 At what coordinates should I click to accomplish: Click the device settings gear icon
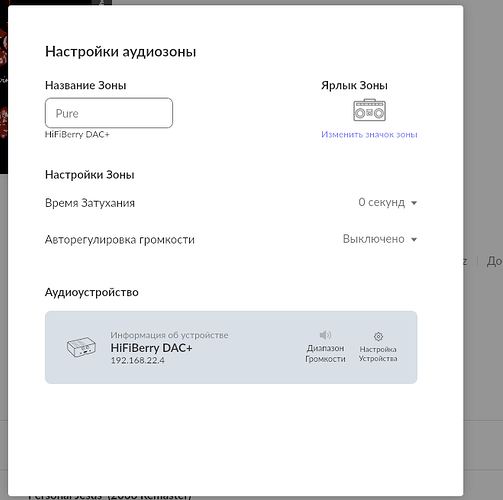(378, 336)
